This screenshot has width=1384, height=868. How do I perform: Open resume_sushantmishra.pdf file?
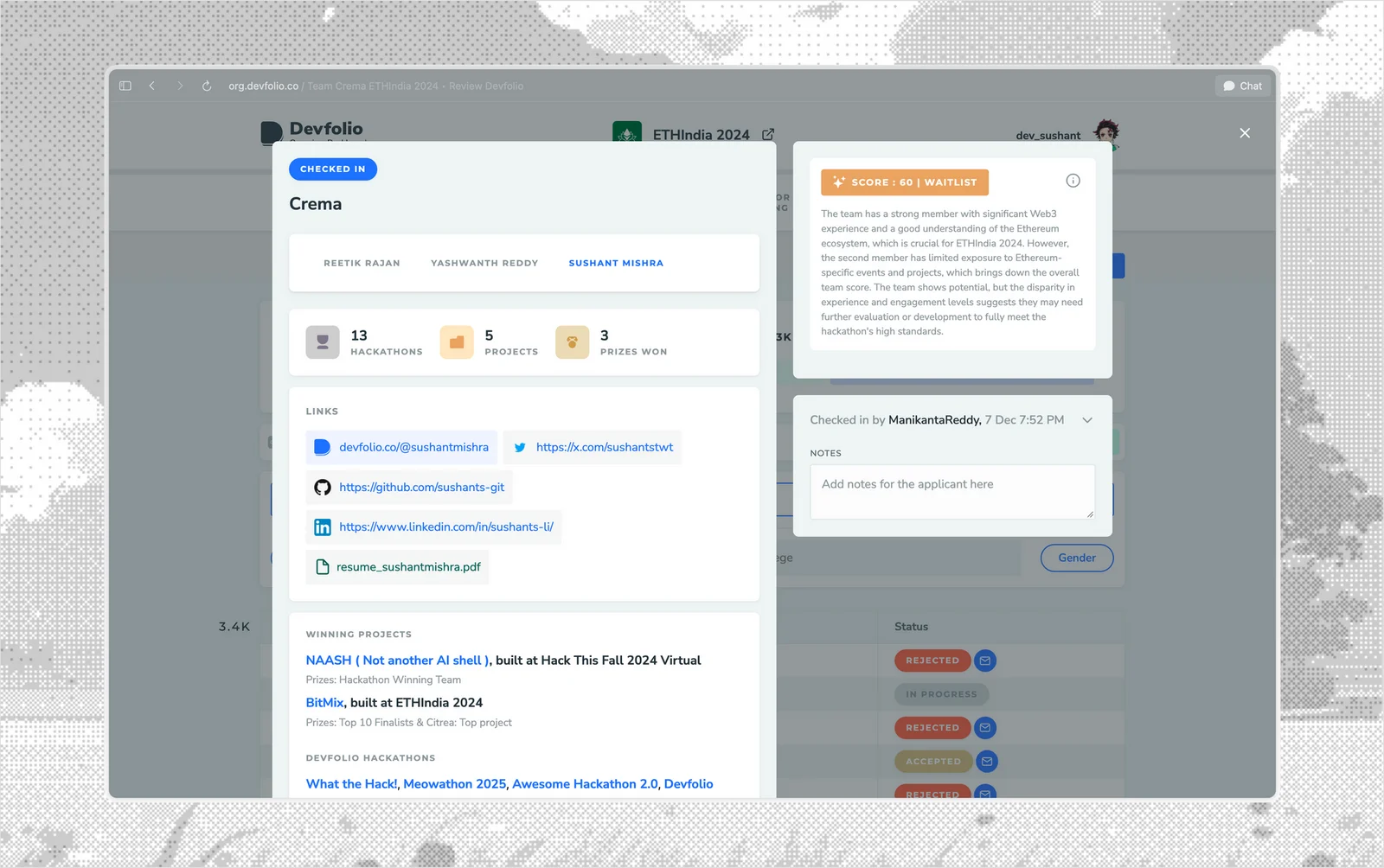point(397,567)
